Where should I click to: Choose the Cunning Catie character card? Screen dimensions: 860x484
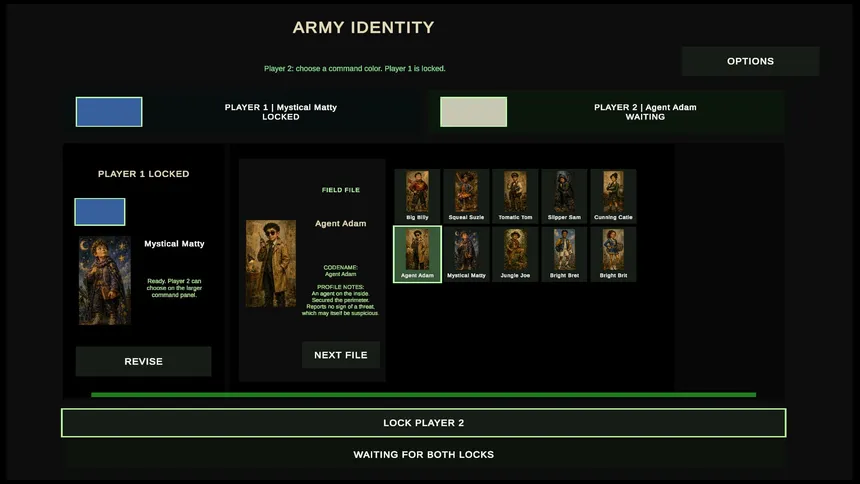tap(613, 196)
